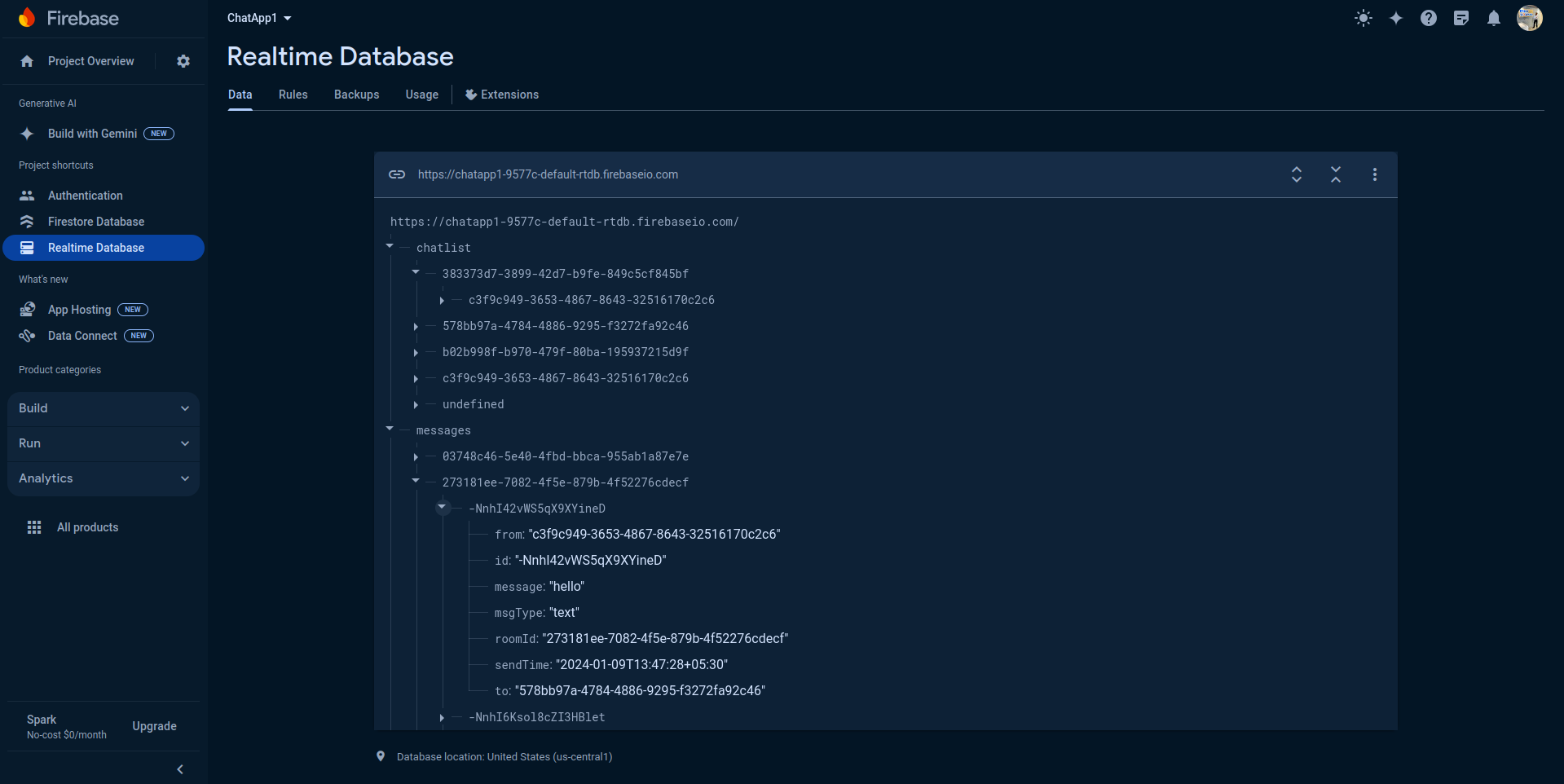Collapse the messages node
The width and height of the screenshot is (1564, 784).
(x=390, y=429)
